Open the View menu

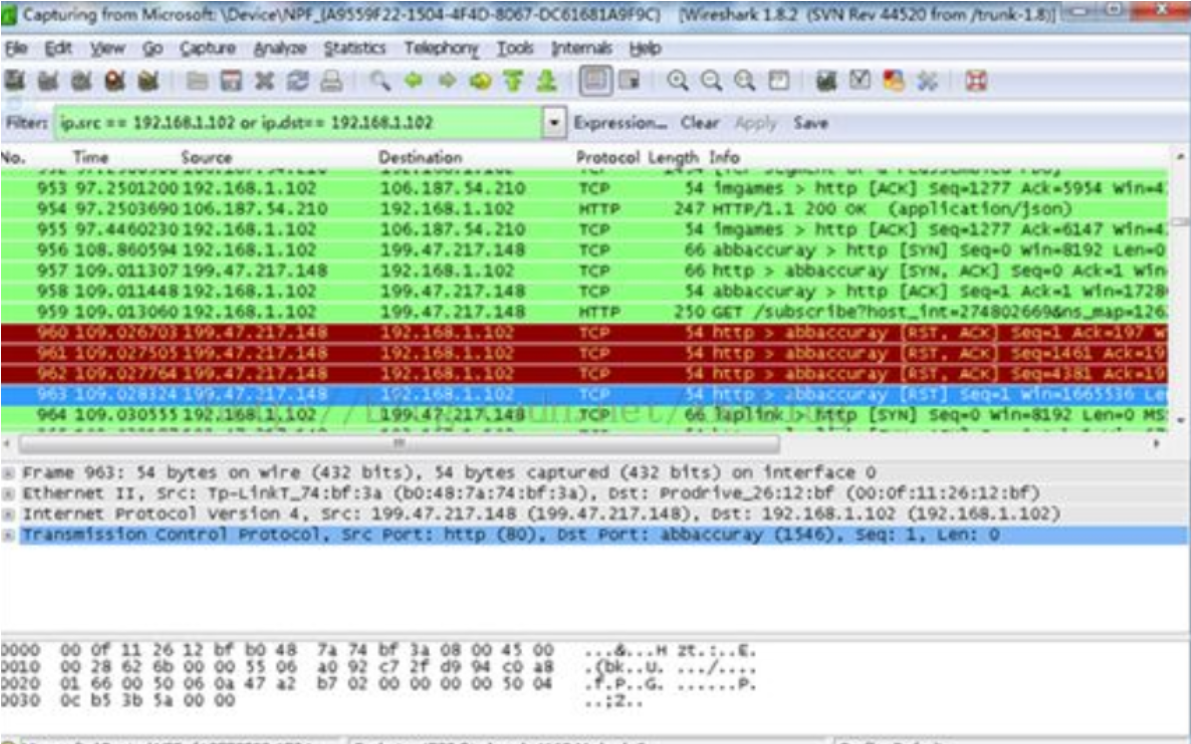[107, 49]
